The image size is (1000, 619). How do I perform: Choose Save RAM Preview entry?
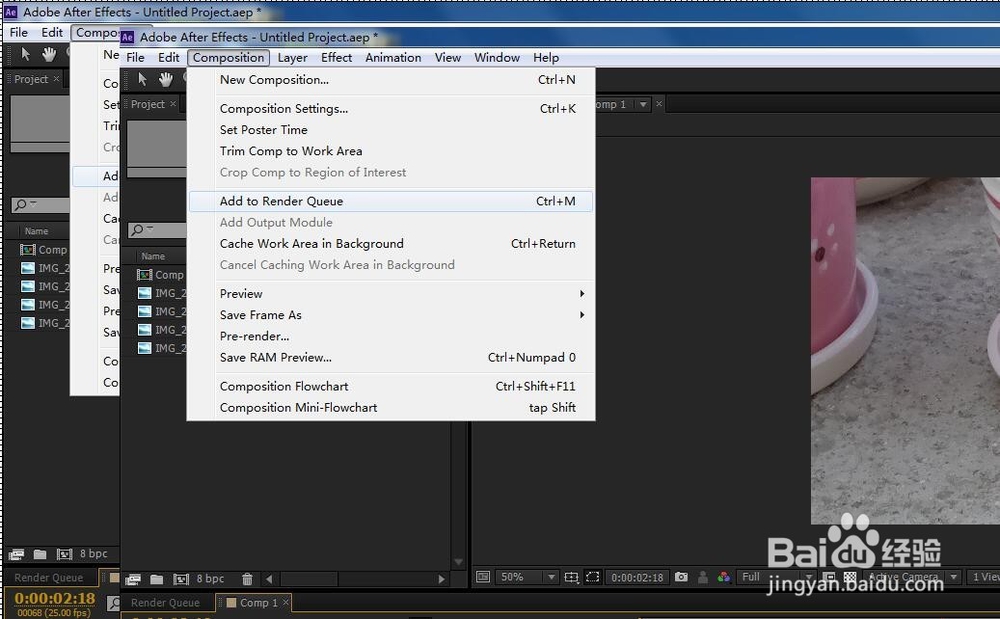coord(391,358)
